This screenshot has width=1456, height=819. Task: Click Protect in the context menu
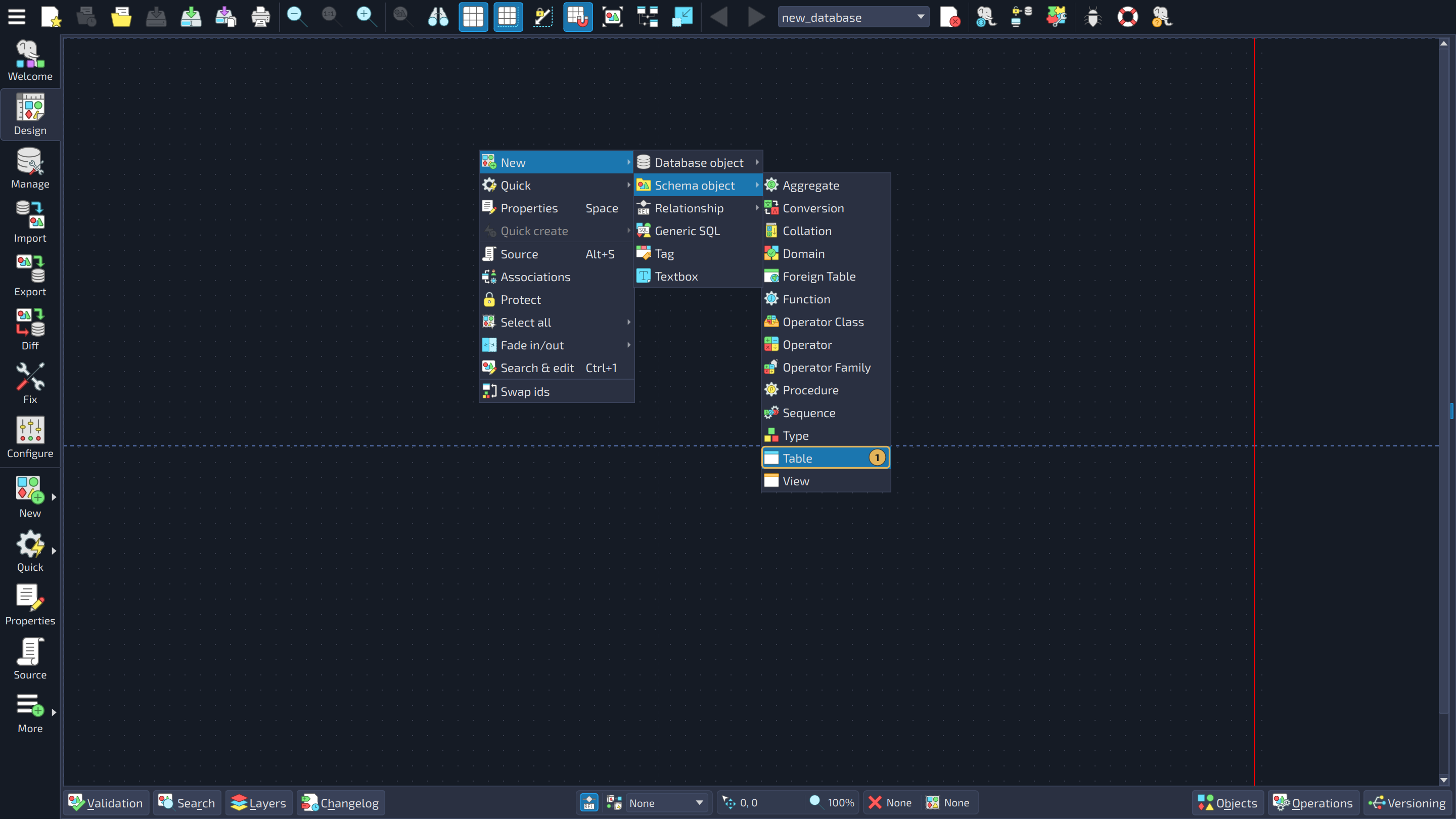pyautogui.click(x=557, y=300)
